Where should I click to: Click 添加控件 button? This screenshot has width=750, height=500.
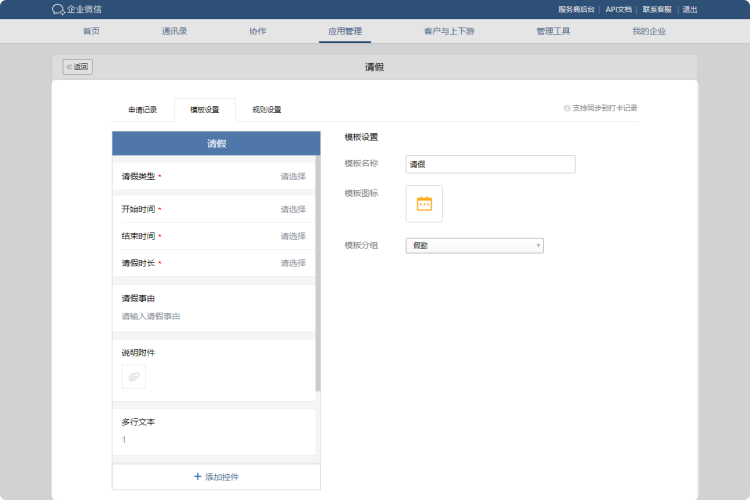[x=216, y=477]
